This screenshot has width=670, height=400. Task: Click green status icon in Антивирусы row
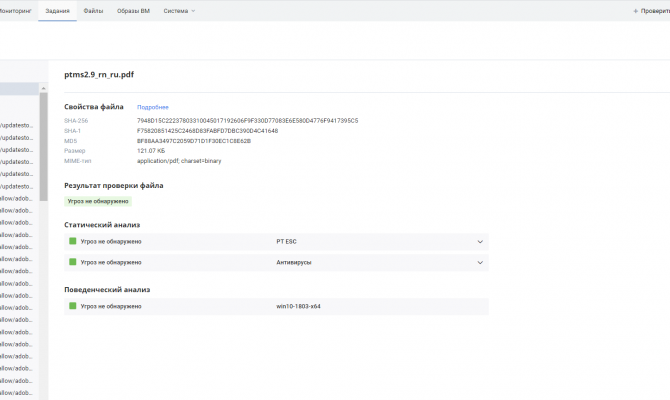(73, 262)
